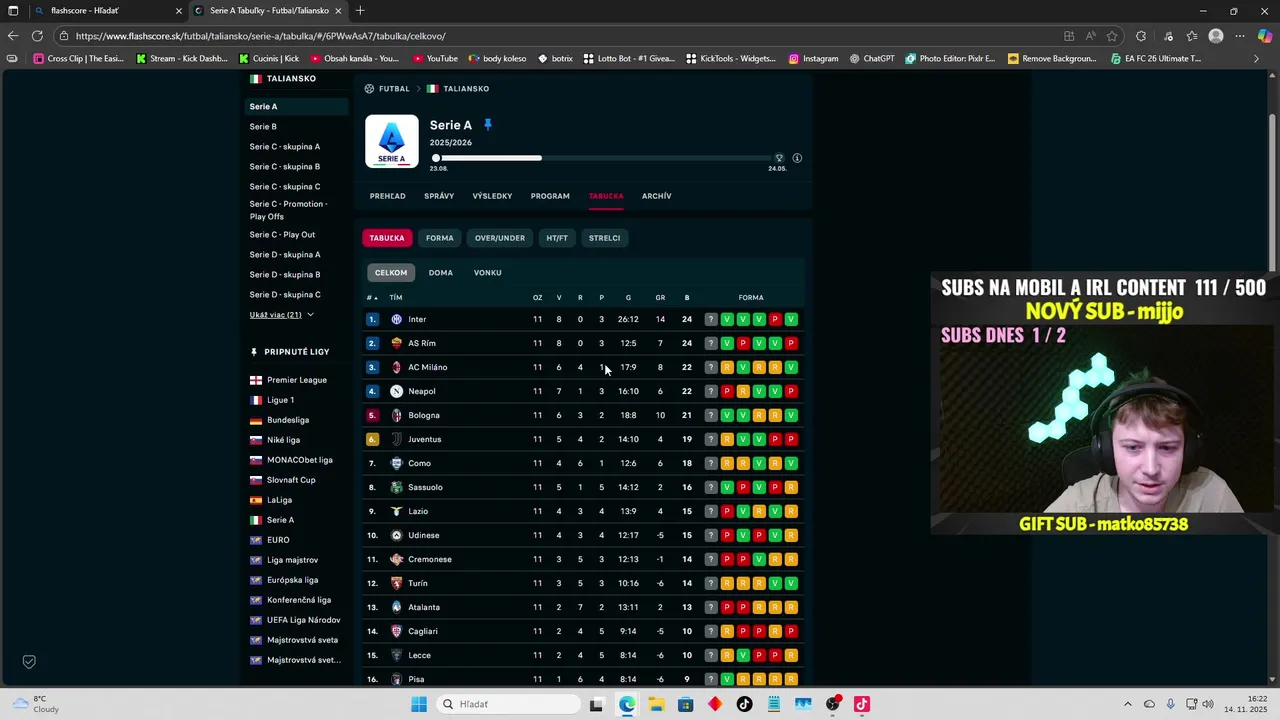The image size is (1280, 720).
Task: Click the shield icon at bottom left
Action: (29, 662)
